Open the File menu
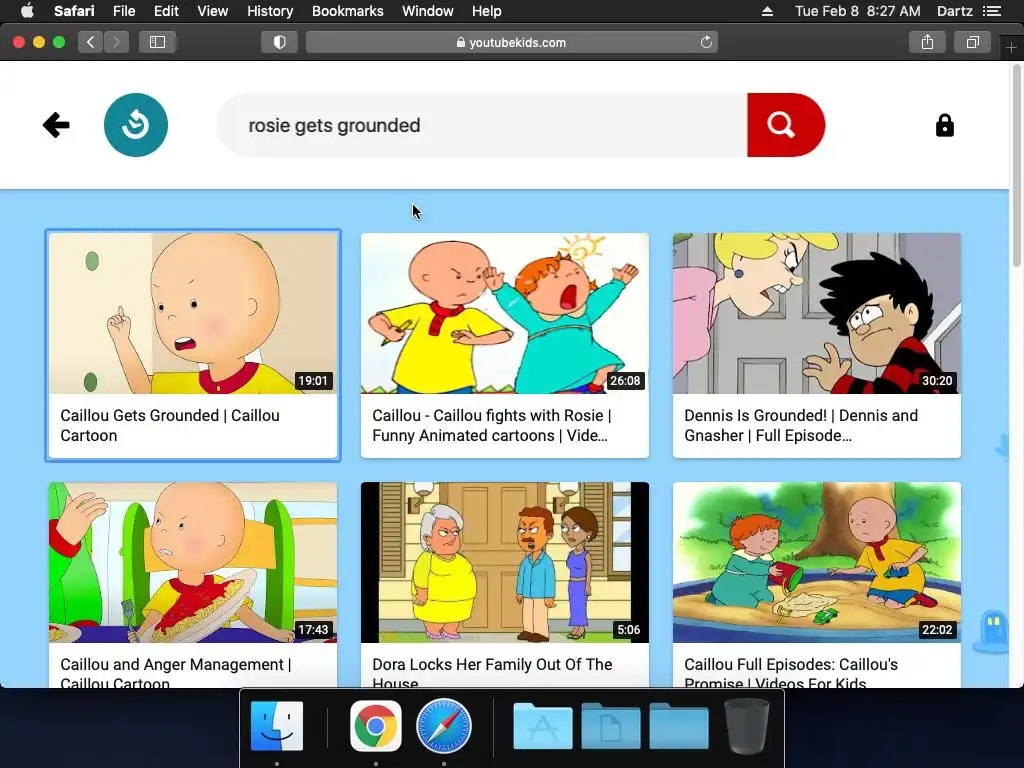The image size is (1024, 768). click(x=123, y=11)
